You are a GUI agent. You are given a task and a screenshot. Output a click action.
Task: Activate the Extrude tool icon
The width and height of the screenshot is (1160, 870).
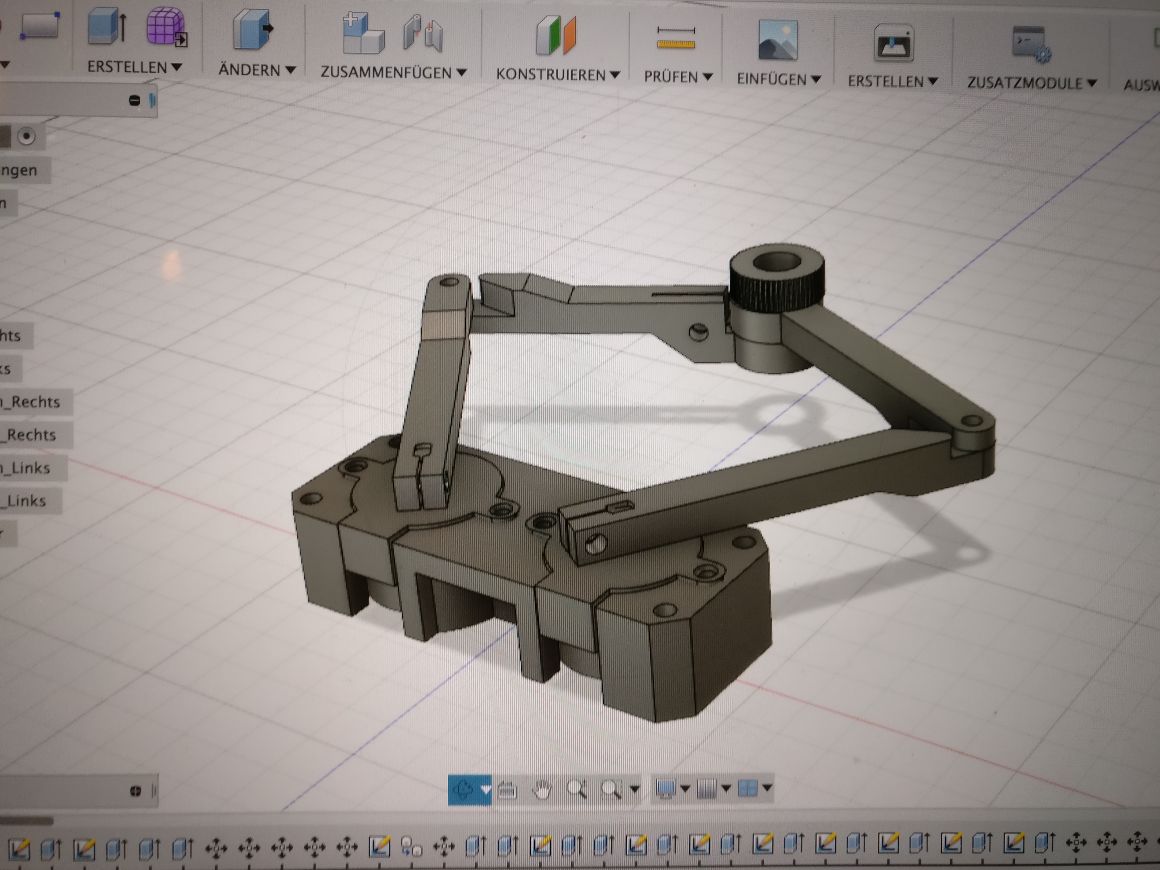[x=107, y=27]
